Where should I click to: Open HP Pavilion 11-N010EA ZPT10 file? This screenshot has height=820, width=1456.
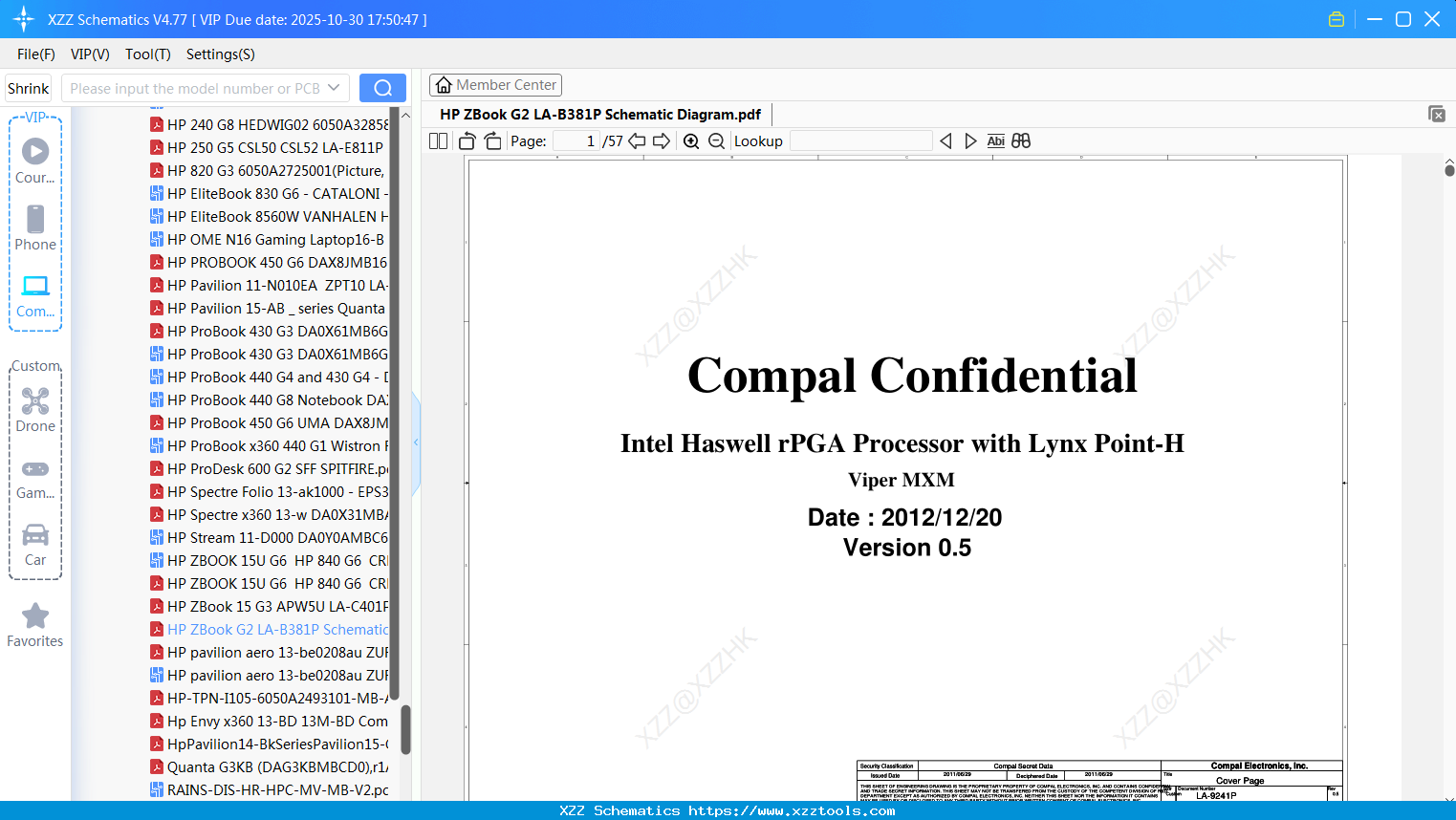[x=270, y=285]
